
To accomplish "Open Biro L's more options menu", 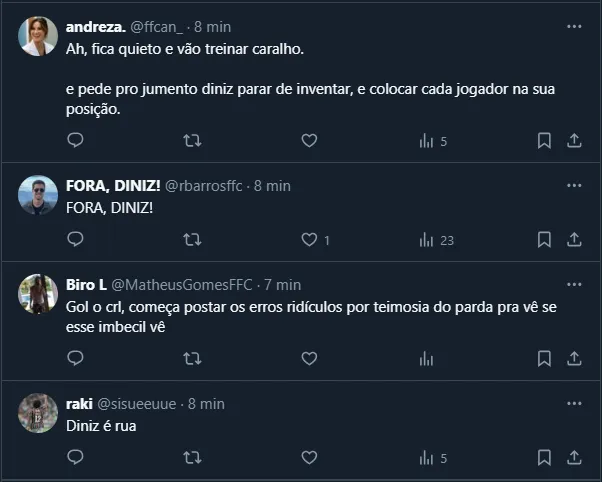I will pyautogui.click(x=573, y=284).
